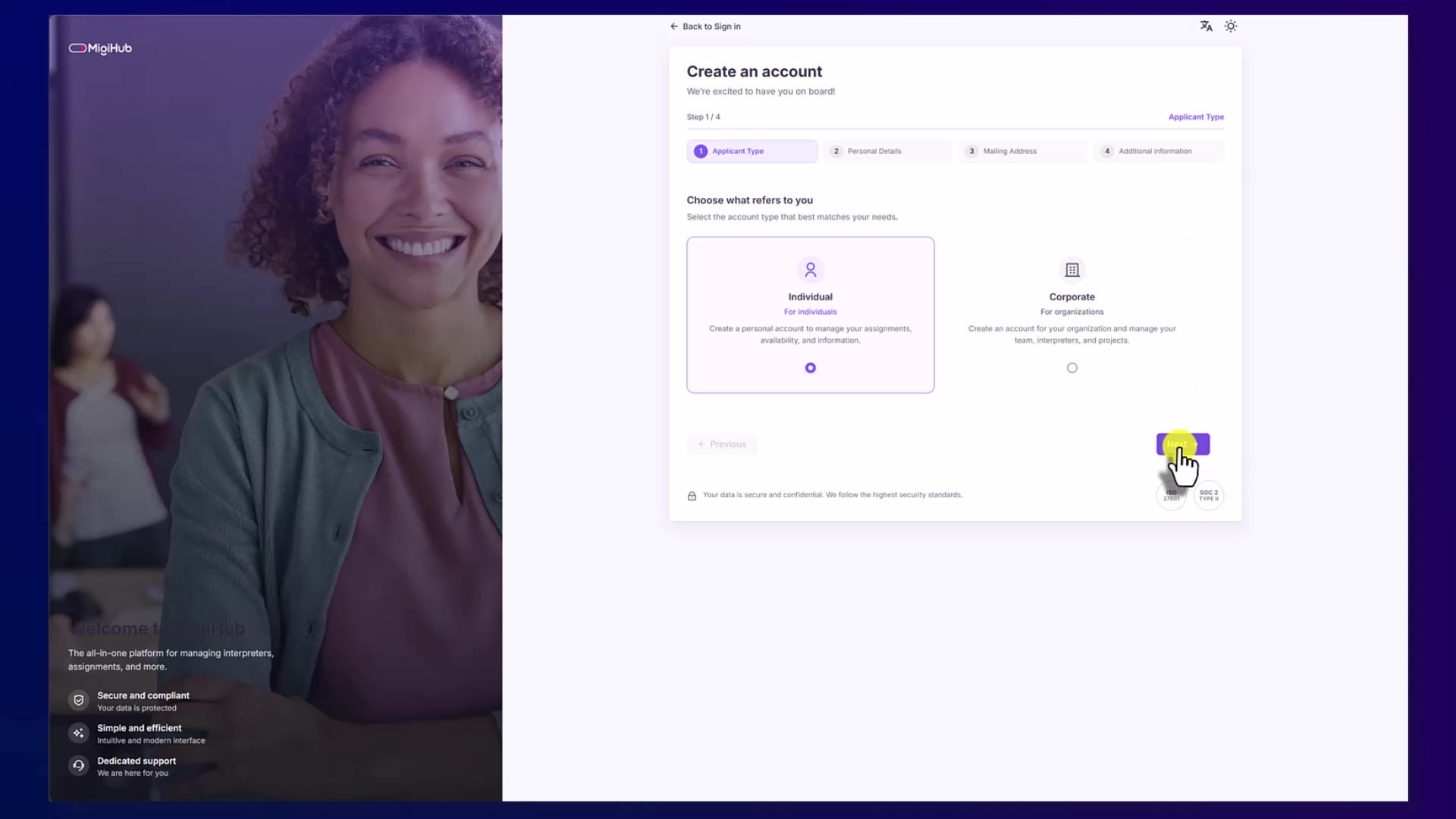Go to step 1 Applicant Type
This screenshot has width=1456, height=819.
point(752,151)
